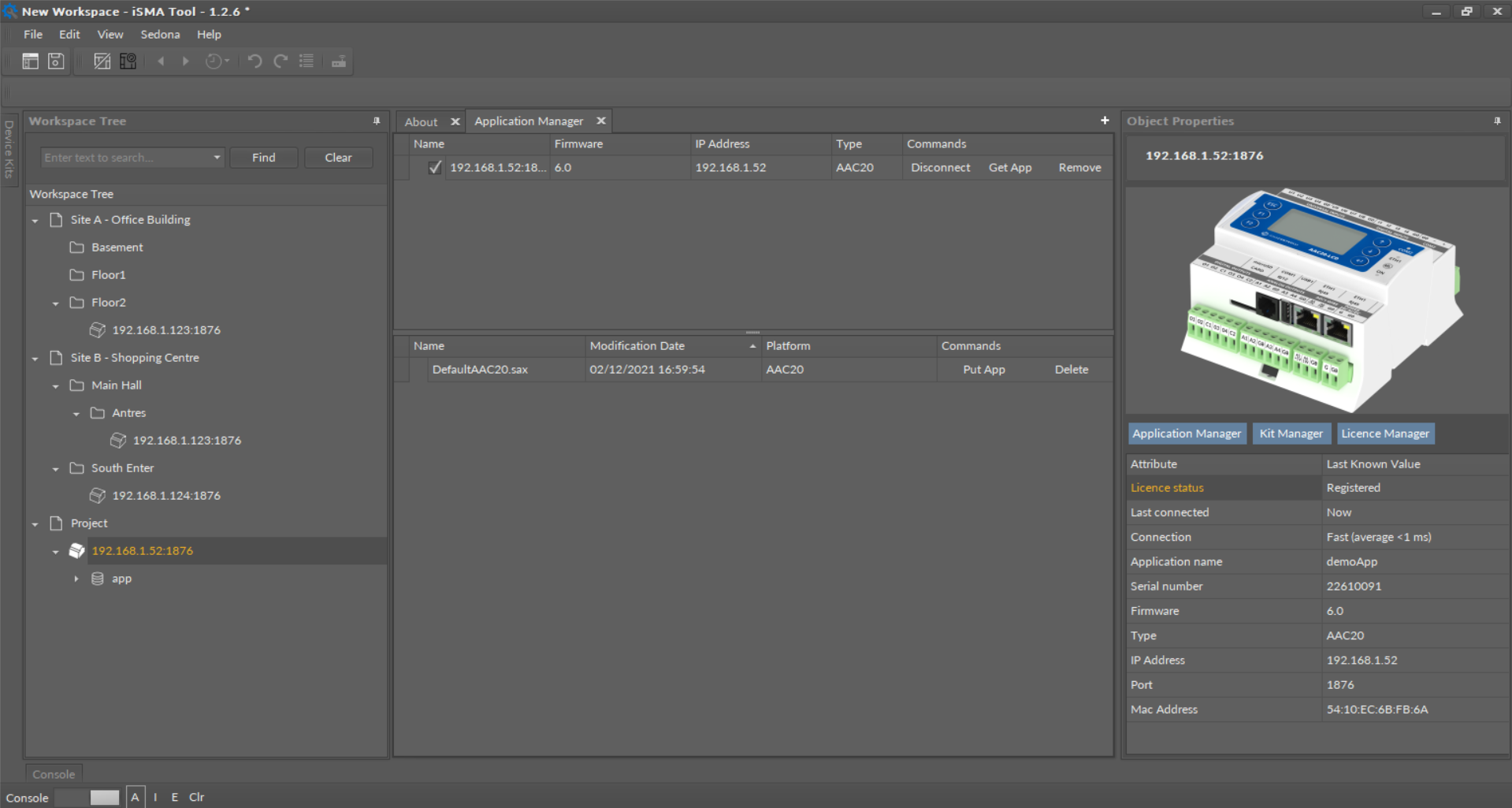
Task: Click the router device icon in toolbar
Action: point(339,61)
